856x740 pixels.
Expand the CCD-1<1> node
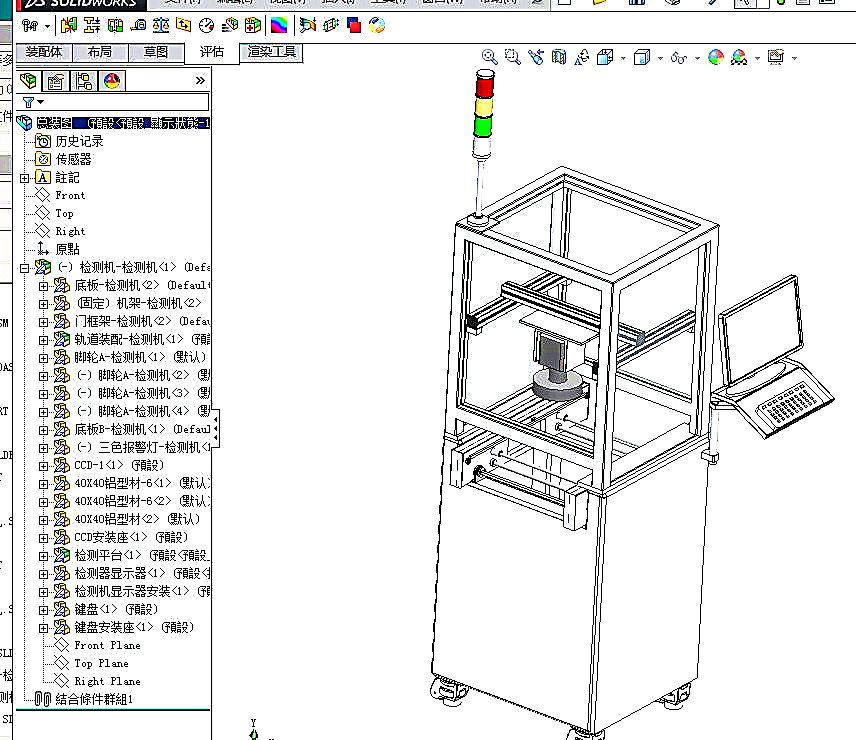click(x=44, y=466)
